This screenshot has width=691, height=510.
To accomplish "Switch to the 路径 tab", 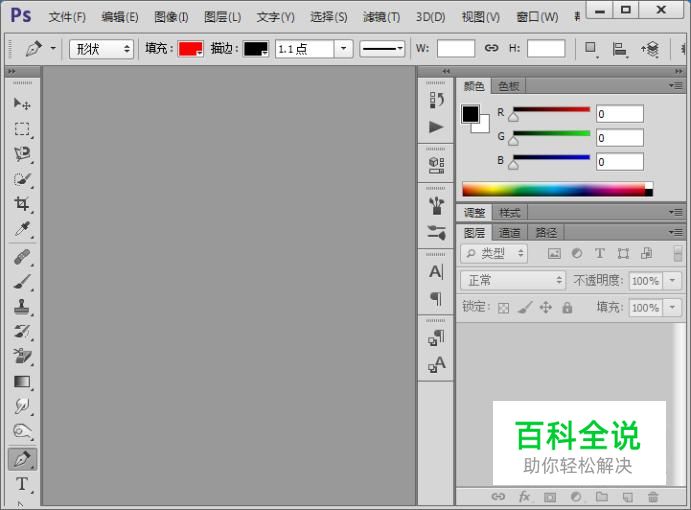I will [546, 232].
